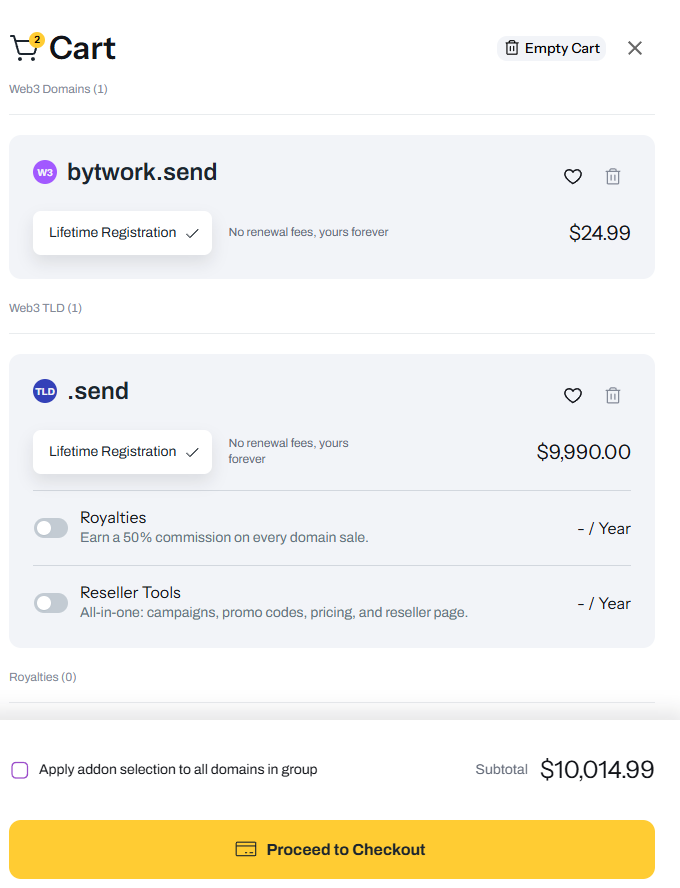Turn on the Reseller Tools toggle

pyautogui.click(x=51, y=603)
